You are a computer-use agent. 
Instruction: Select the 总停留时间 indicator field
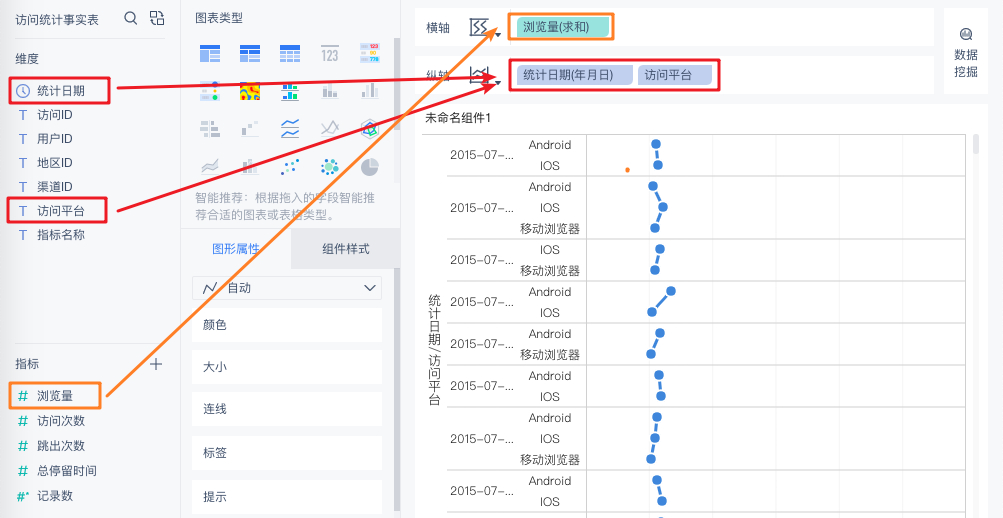pyautogui.click(x=67, y=471)
